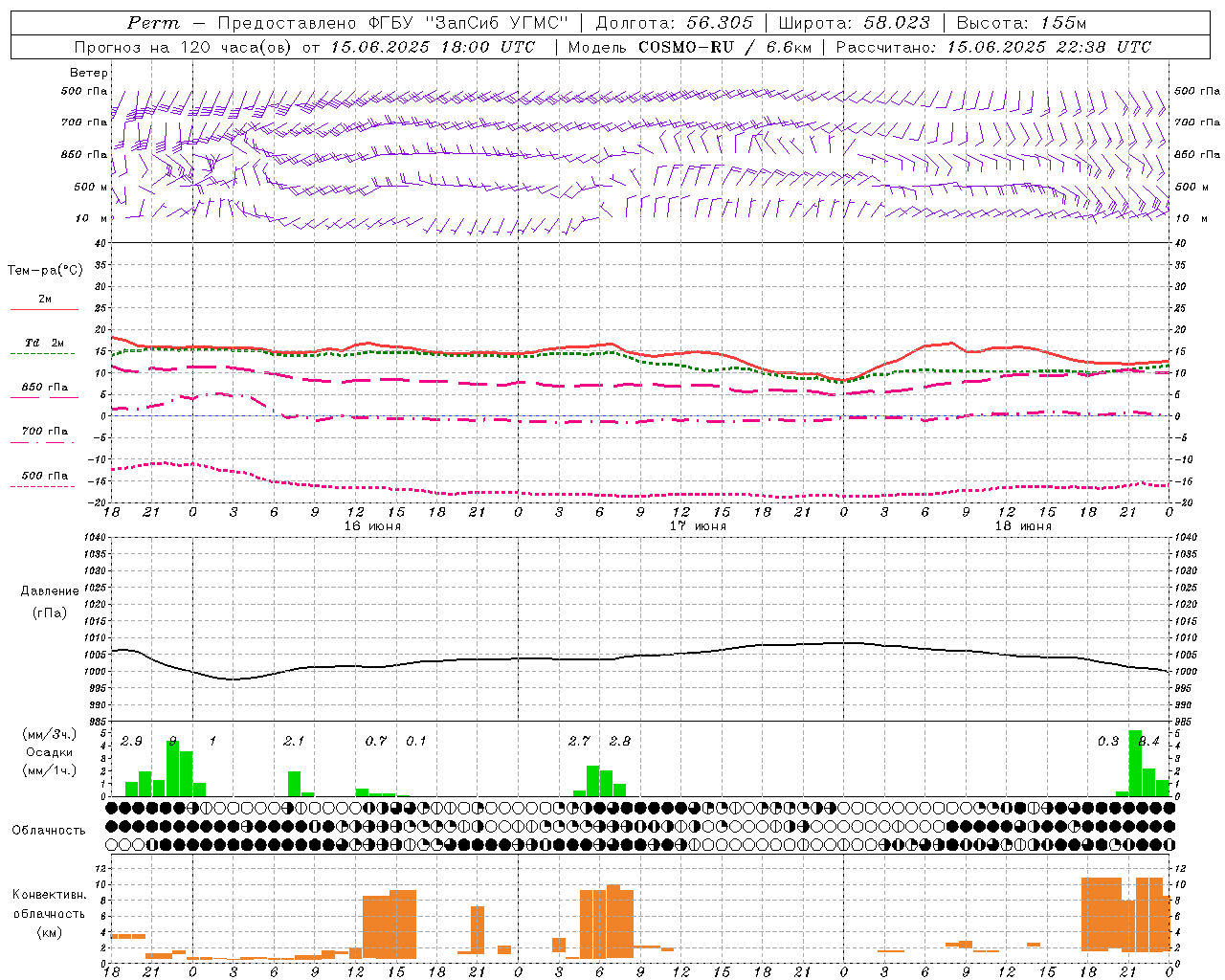This screenshot has width=1225, height=980.
Task: Click the '(мм/1ч.)' hourly precipitation unit label
Action: click(x=50, y=770)
